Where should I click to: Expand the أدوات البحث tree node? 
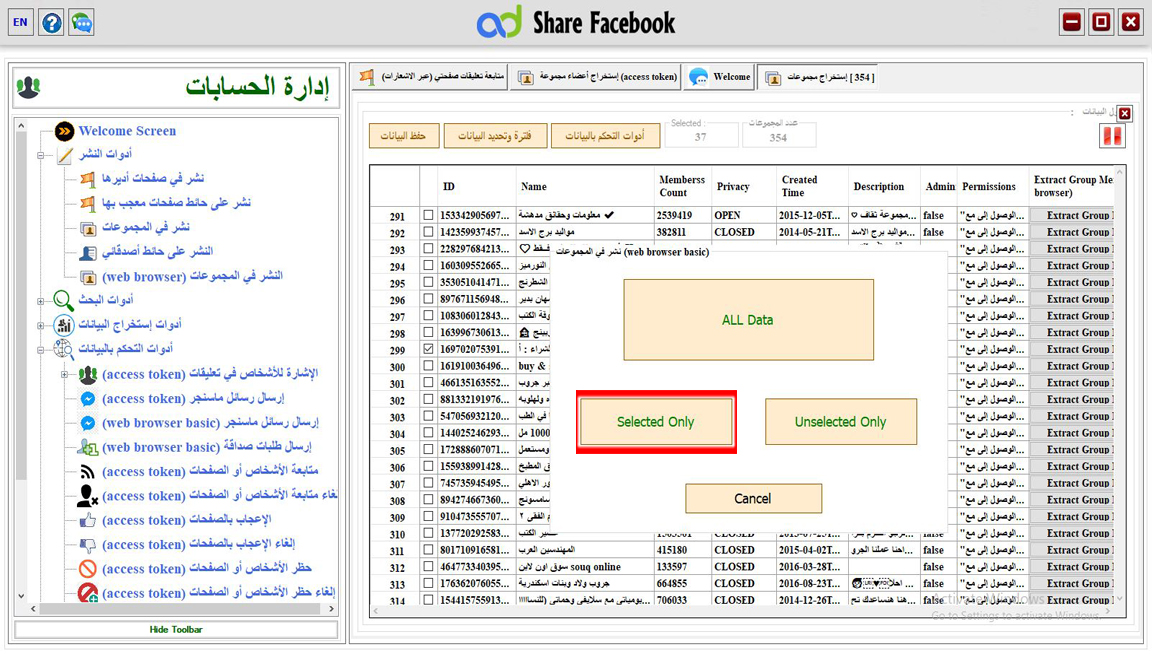point(41,301)
